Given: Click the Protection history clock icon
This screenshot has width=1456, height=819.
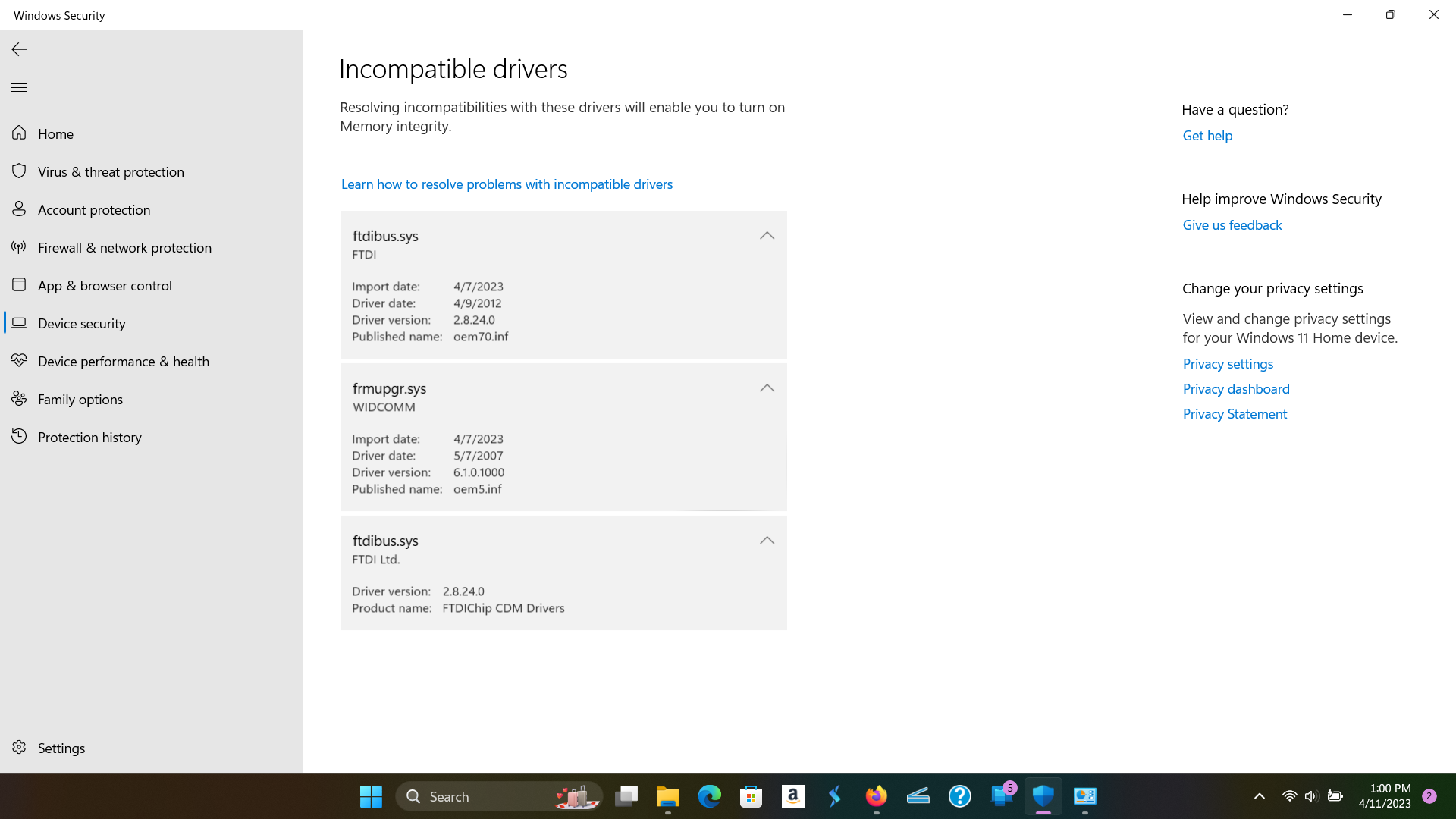Looking at the screenshot, I should click(x=19, y=436).
